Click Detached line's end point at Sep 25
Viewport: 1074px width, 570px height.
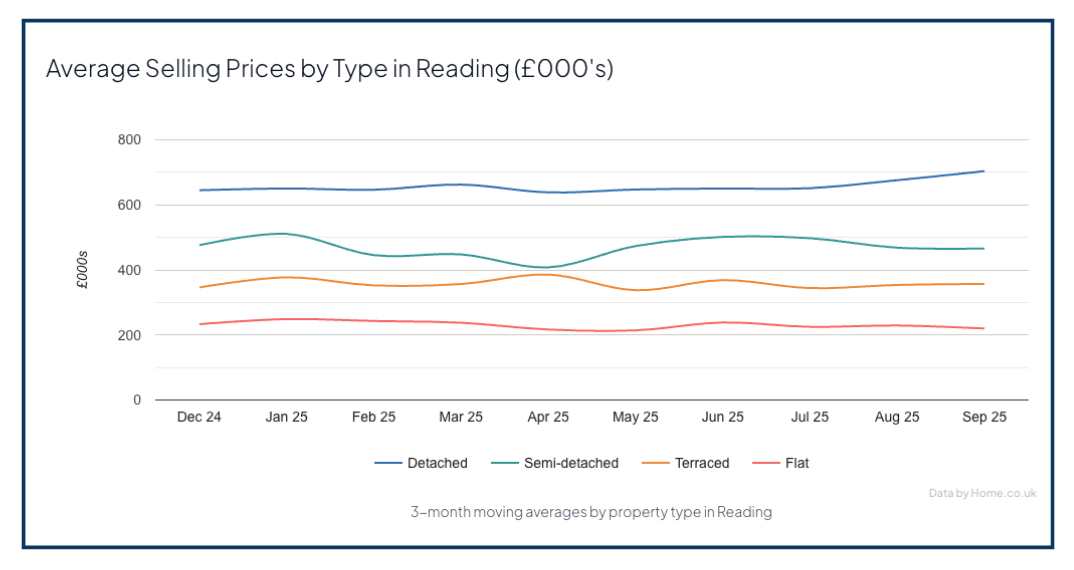(x=984, y=171)
